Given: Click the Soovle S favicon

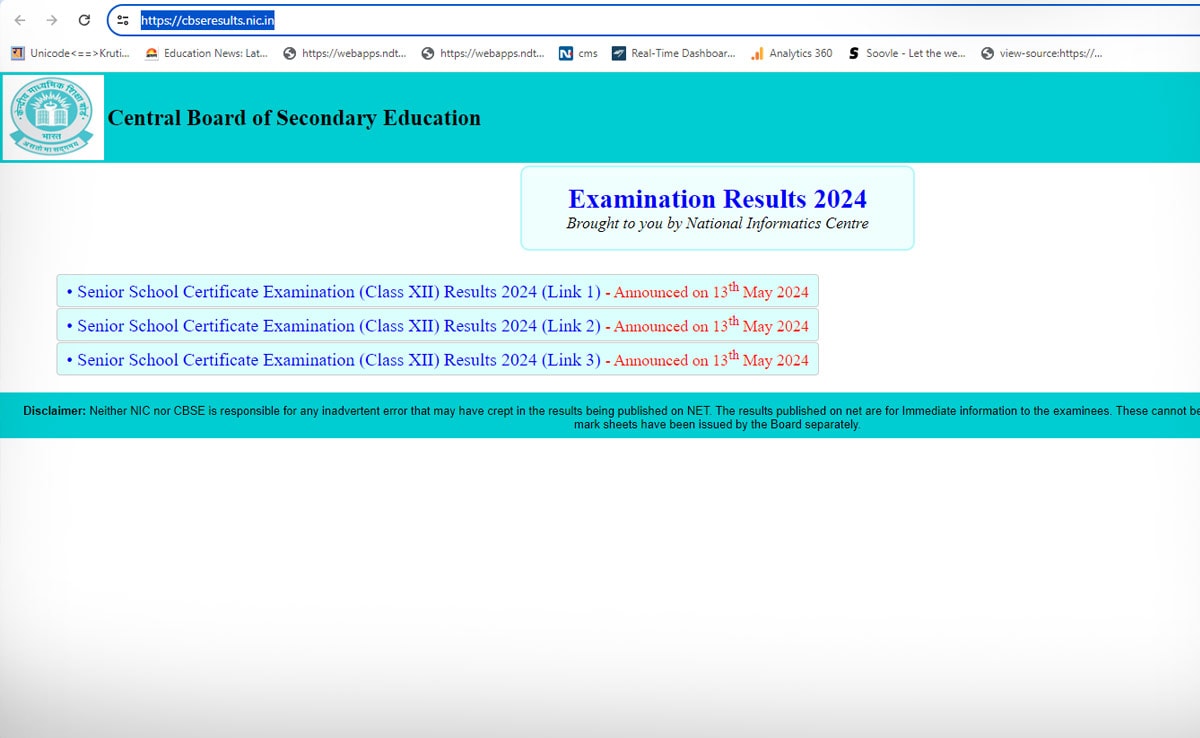Looking at the screenshot, I should click(x=853, y=53).
